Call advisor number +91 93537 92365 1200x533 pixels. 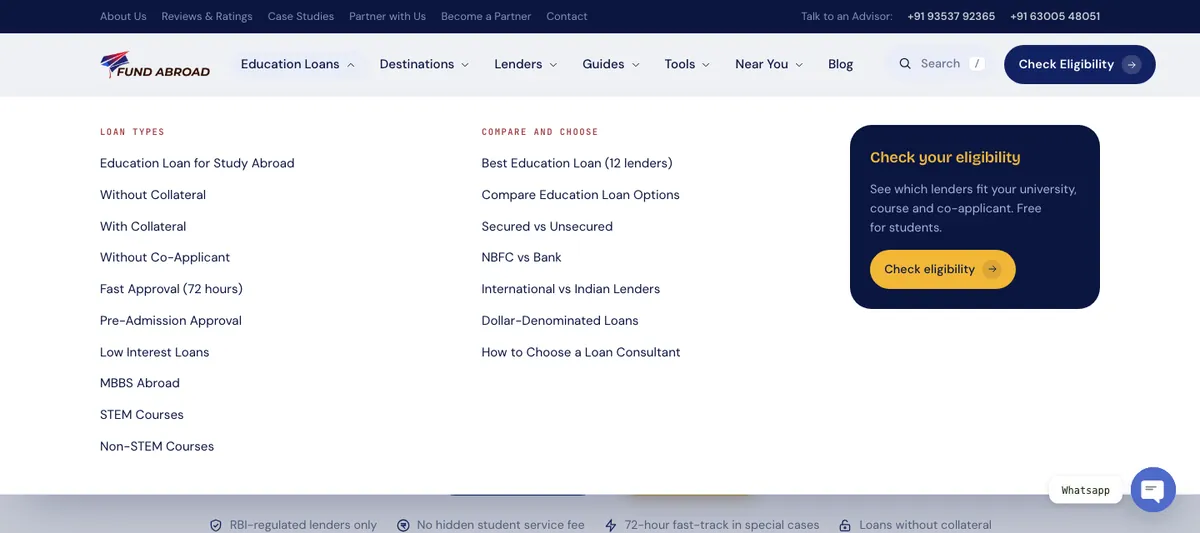click(951, 16)
